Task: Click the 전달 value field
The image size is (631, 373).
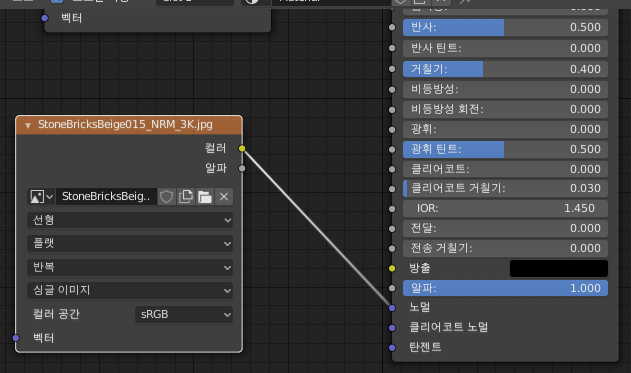Action: pos(505,228)
